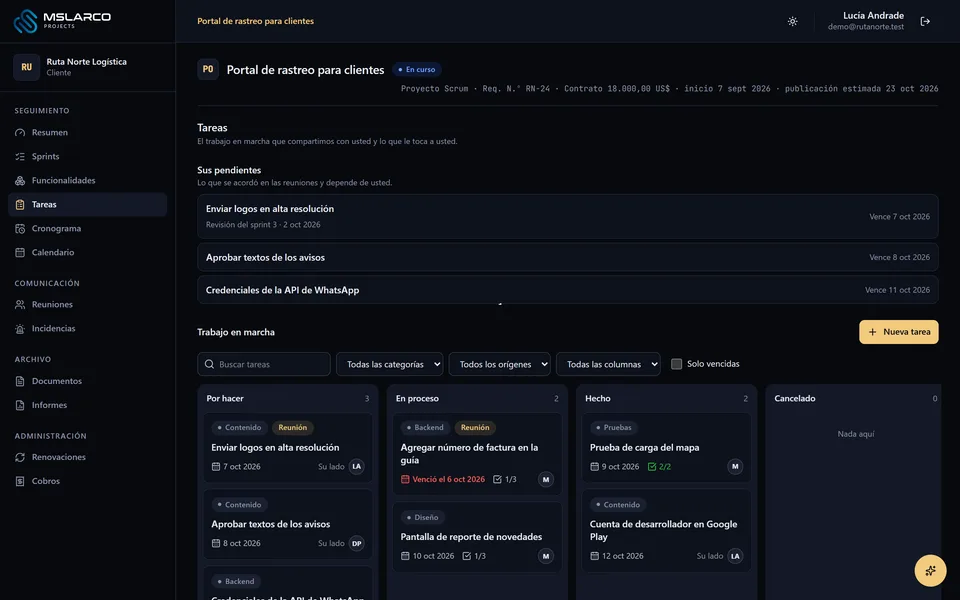Click into the Buscar tareas search field

264,364
